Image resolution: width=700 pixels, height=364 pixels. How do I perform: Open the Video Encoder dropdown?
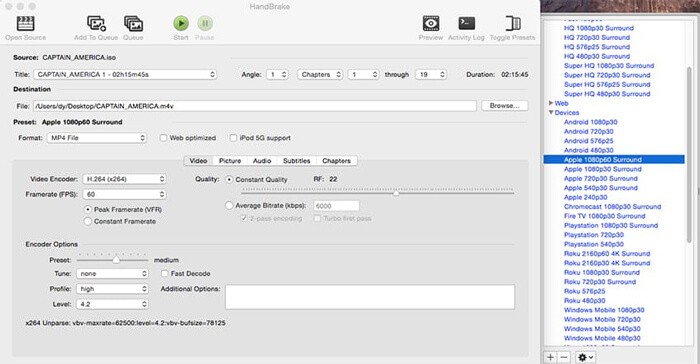[124, 179]
